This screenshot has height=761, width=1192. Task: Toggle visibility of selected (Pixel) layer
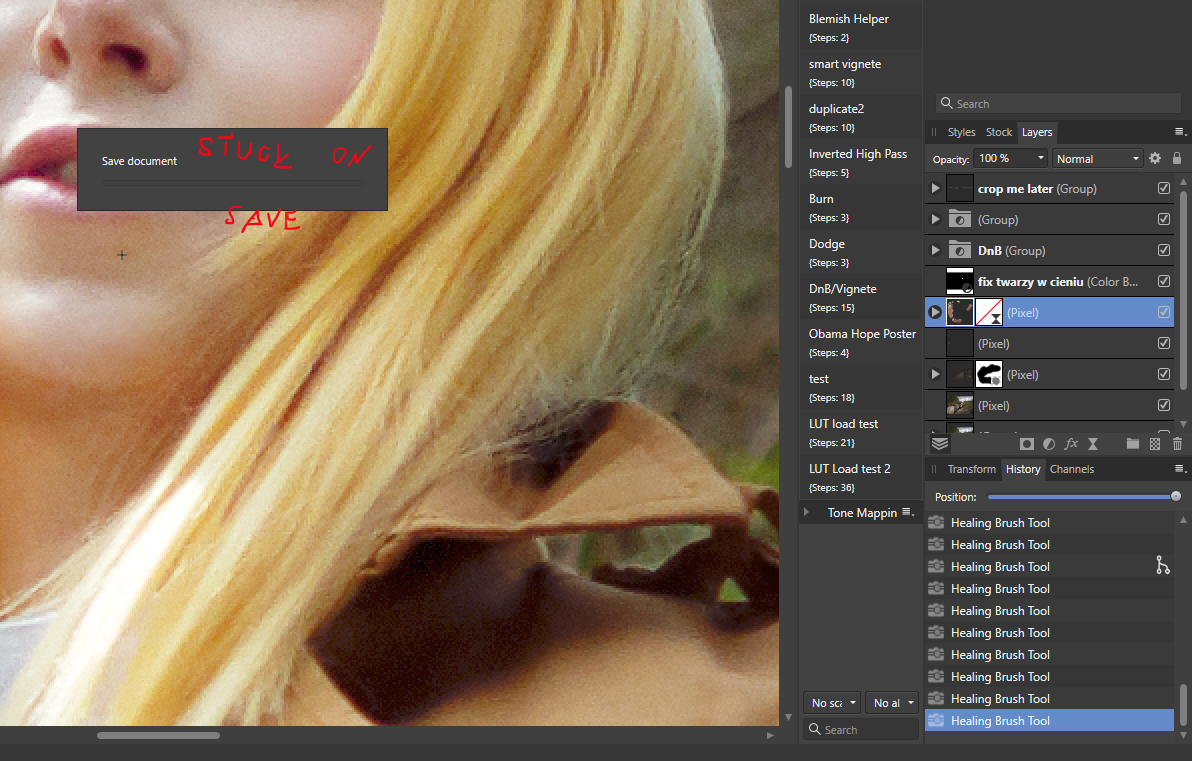[x=1164, y=312]
